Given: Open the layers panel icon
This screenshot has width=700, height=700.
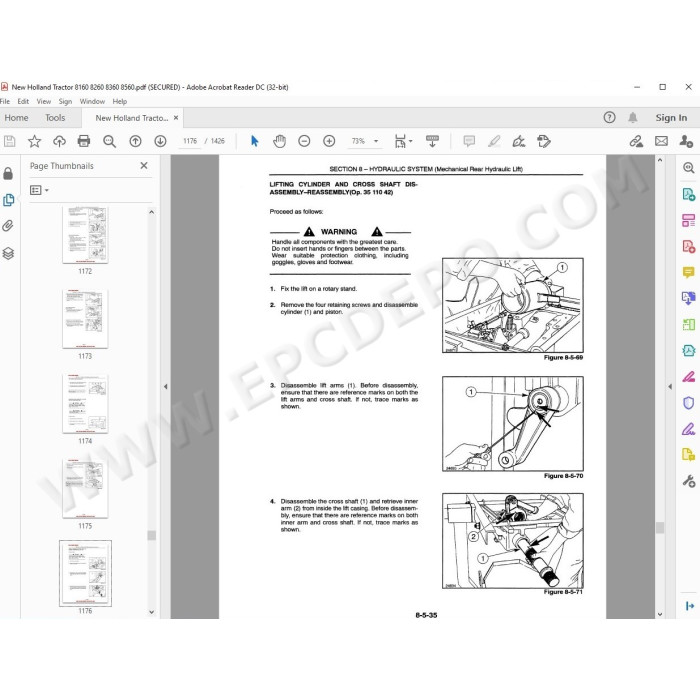Looking at the screenshot, I should (x=8, y=253).
